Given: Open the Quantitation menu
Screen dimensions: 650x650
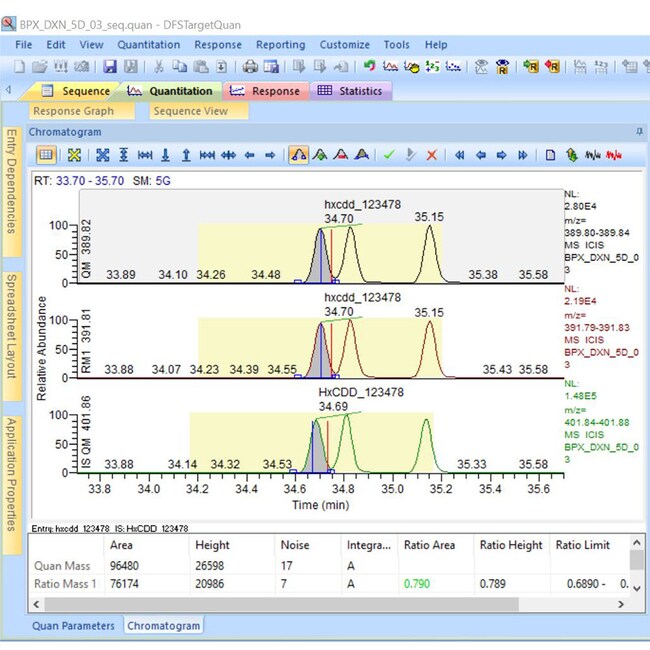Looking at the screenshot, I should tap(148, 45).
